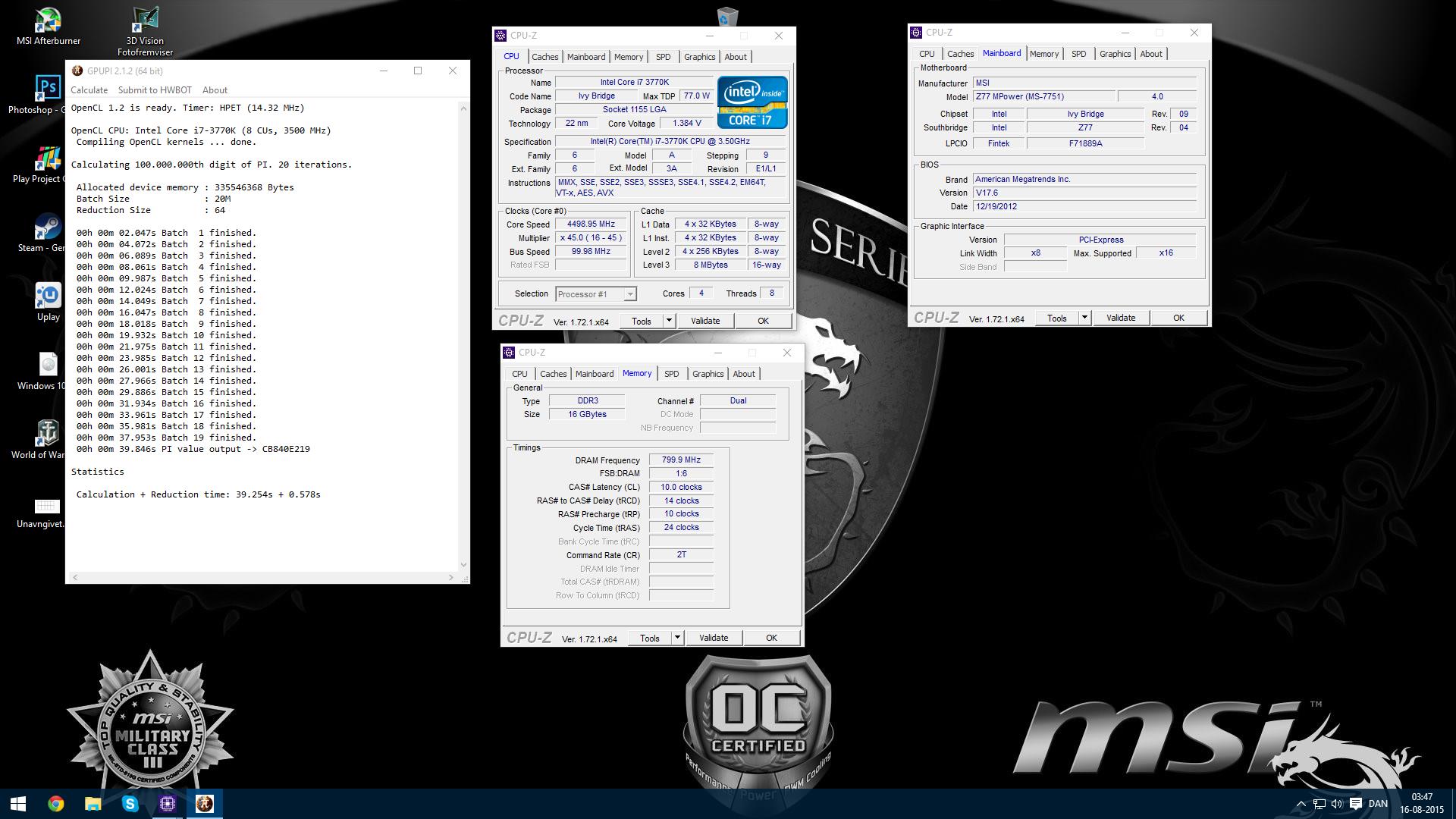The image size is (1456, 819).
Task: Click Validate in CPU window
Action: [705, 321]
